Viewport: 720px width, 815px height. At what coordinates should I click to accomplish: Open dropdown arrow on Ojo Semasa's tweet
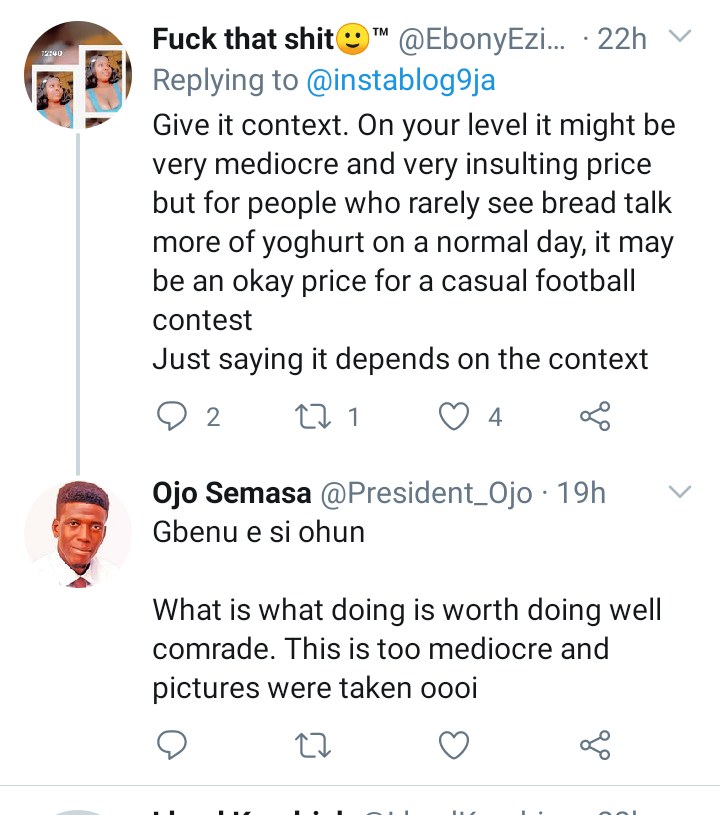click(679, 492)
